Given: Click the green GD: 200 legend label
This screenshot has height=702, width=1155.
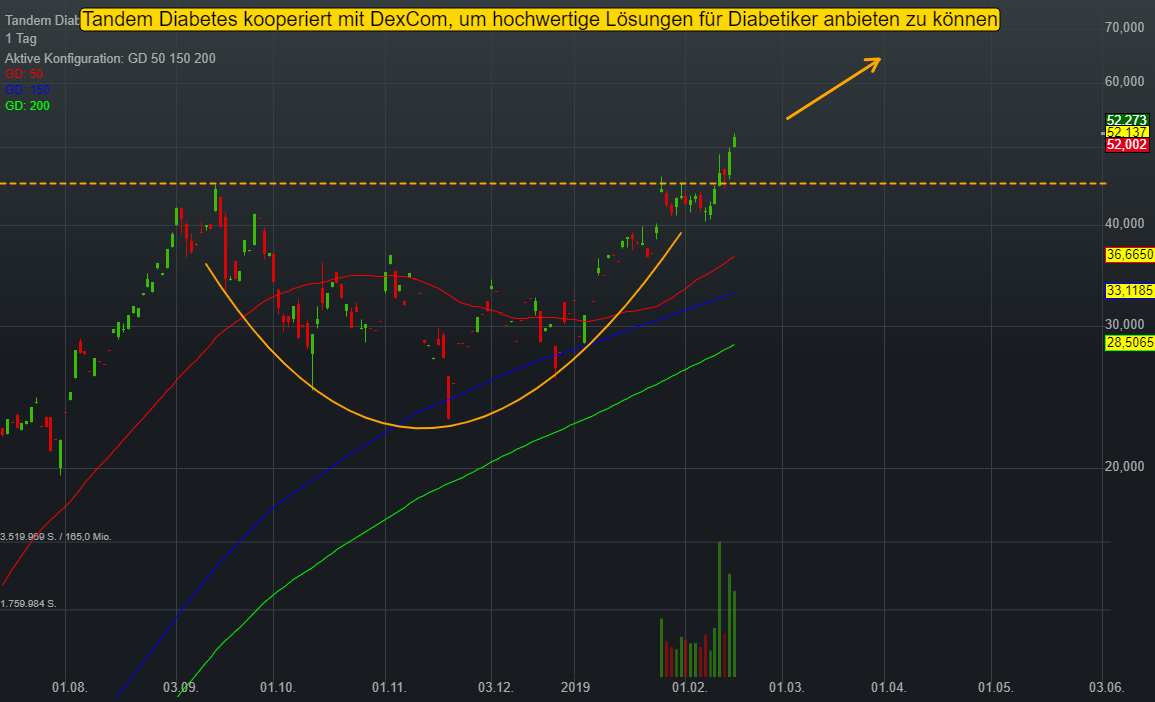Looking at the screenshot, I should (27, 106).
